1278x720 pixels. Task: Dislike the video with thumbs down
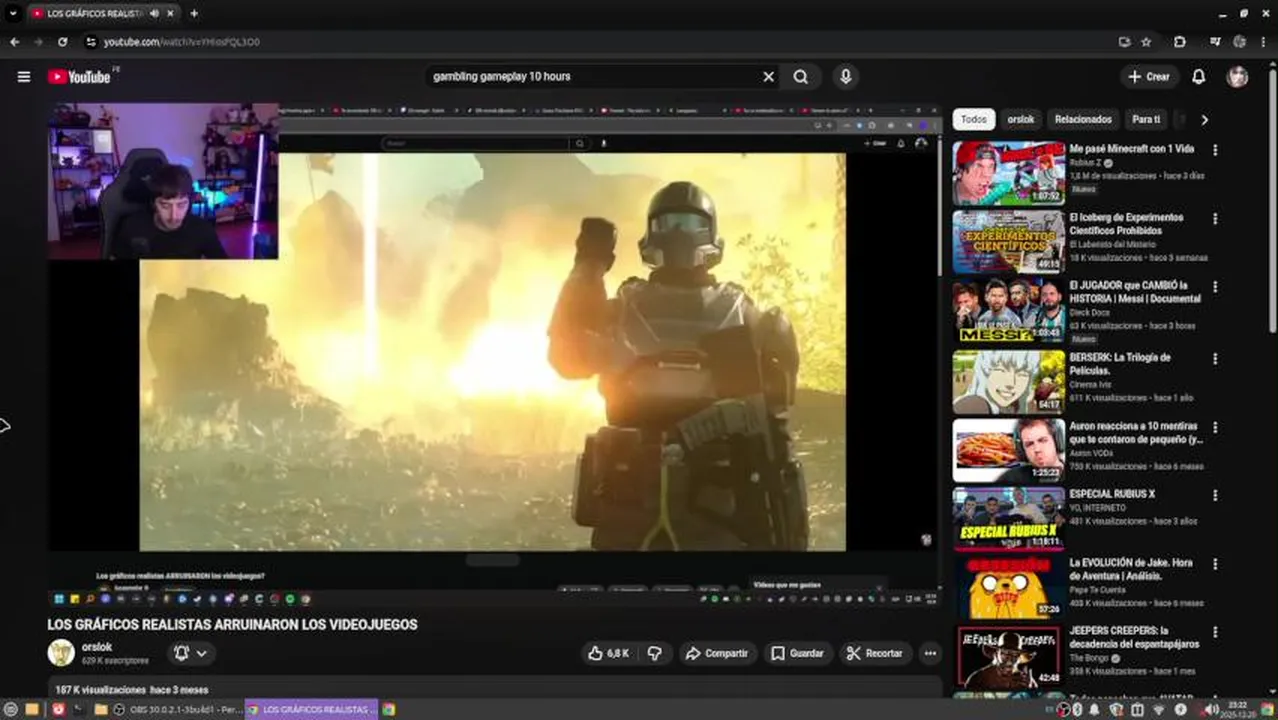(x=655, y=653)
